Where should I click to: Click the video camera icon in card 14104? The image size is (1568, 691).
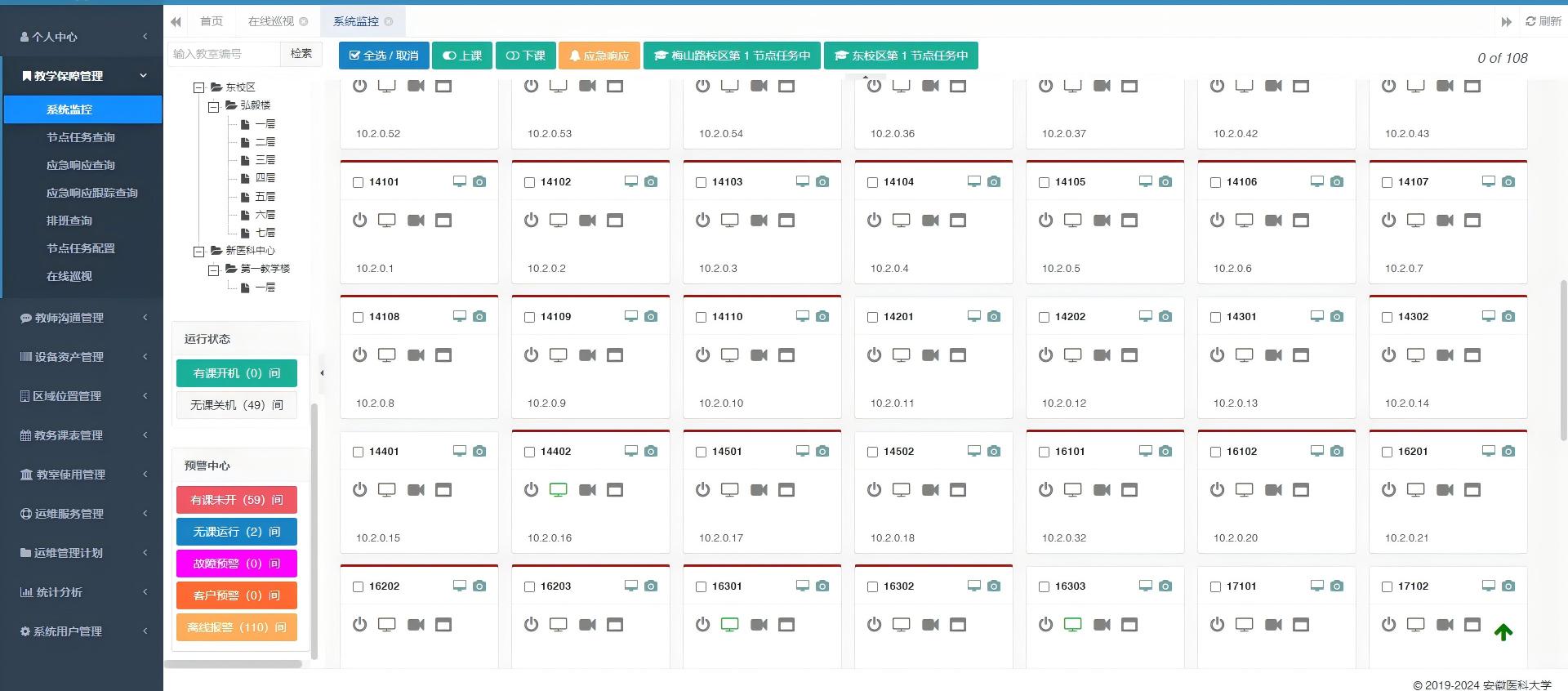coord(930,220)
